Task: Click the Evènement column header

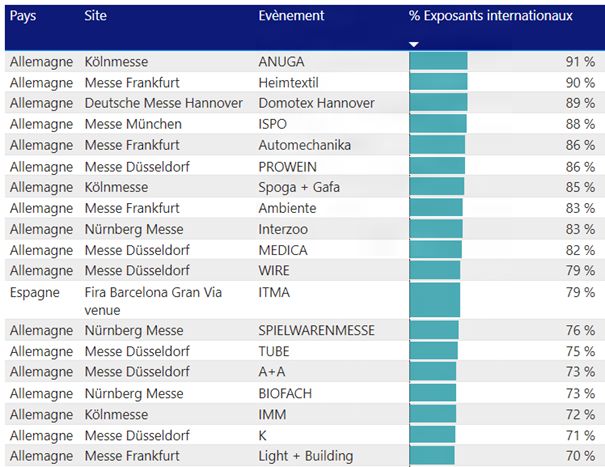Action: (x=291, y=16)
